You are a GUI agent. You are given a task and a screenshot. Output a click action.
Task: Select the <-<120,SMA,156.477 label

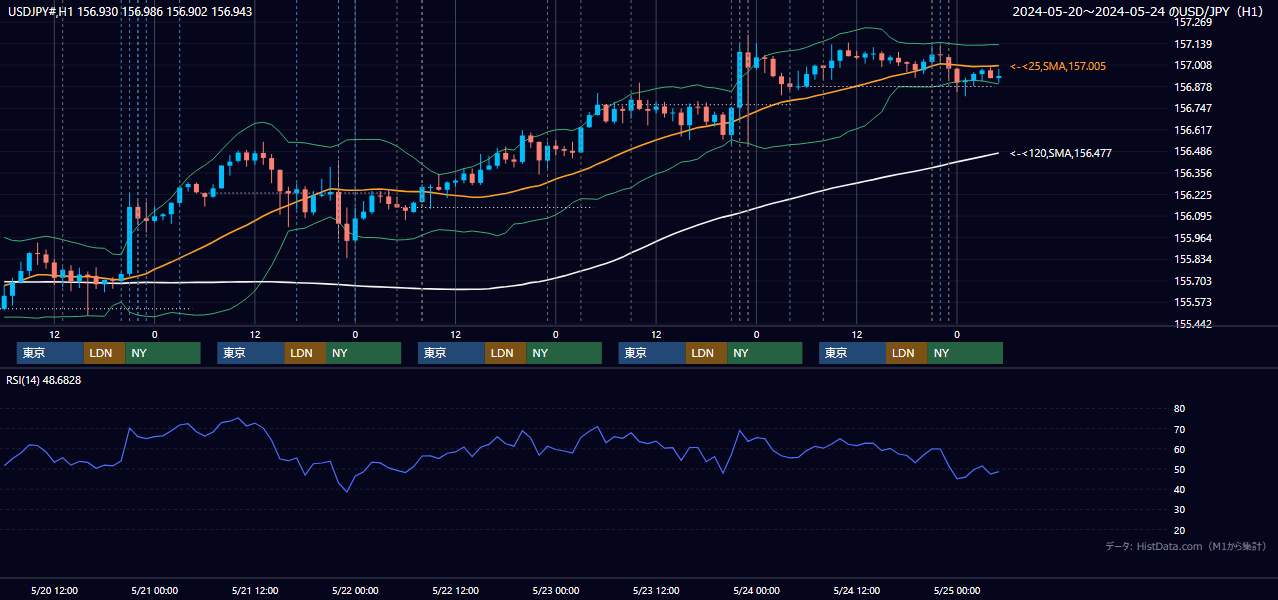point(1061,153)
